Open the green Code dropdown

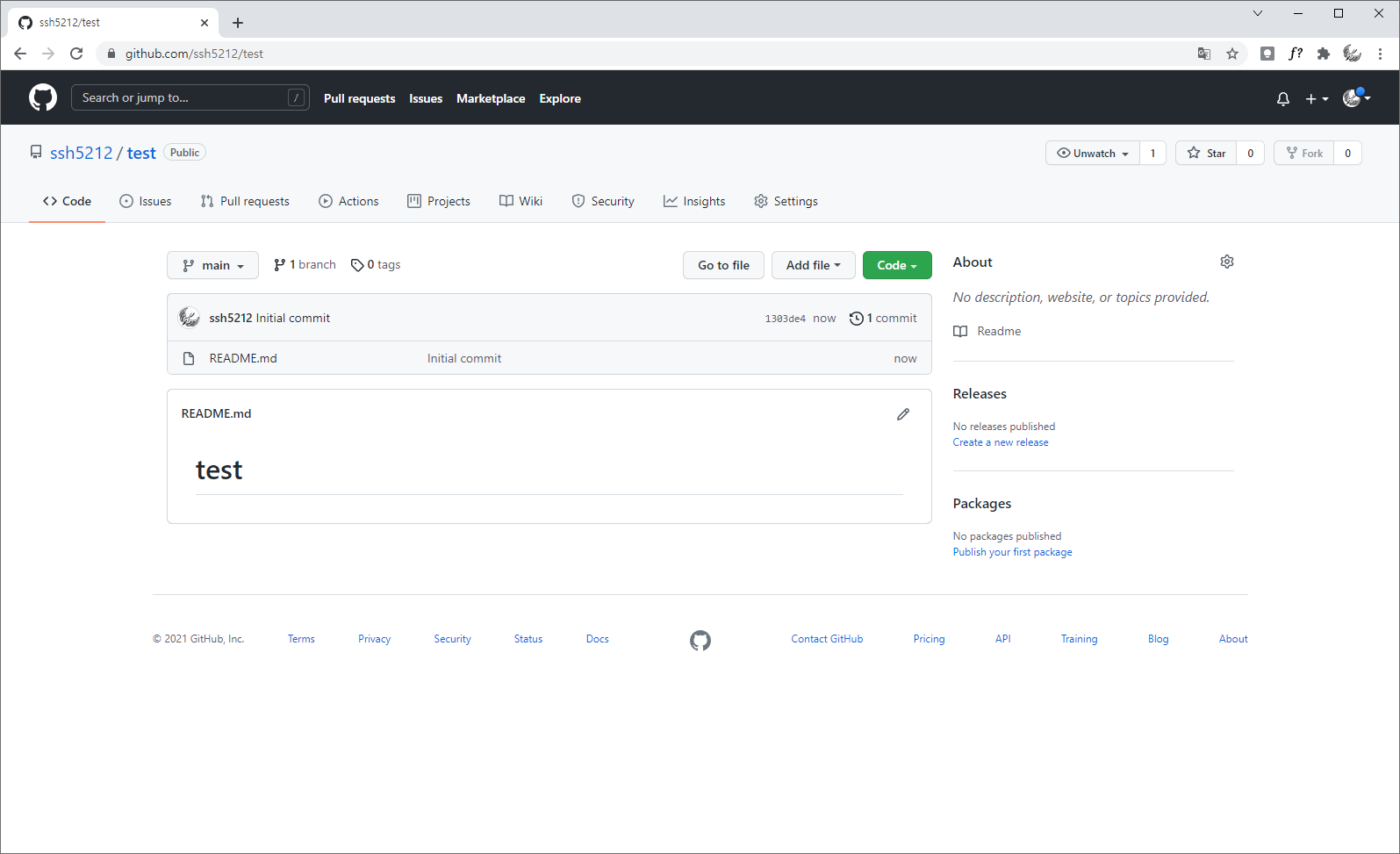(x=897, y=265)
